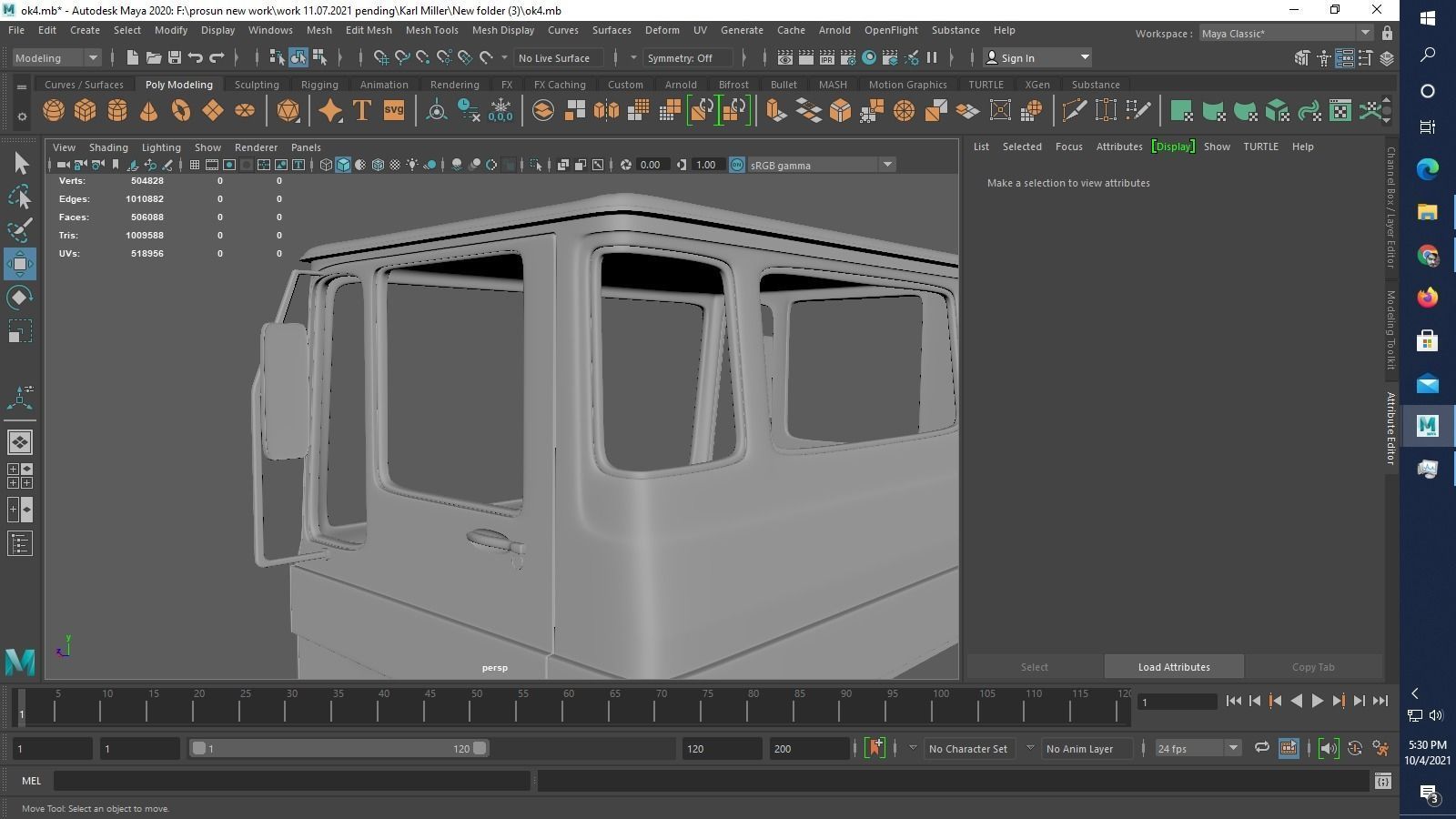
Task: Create a polygon cone from the shelf
Action: coord(149,111)
